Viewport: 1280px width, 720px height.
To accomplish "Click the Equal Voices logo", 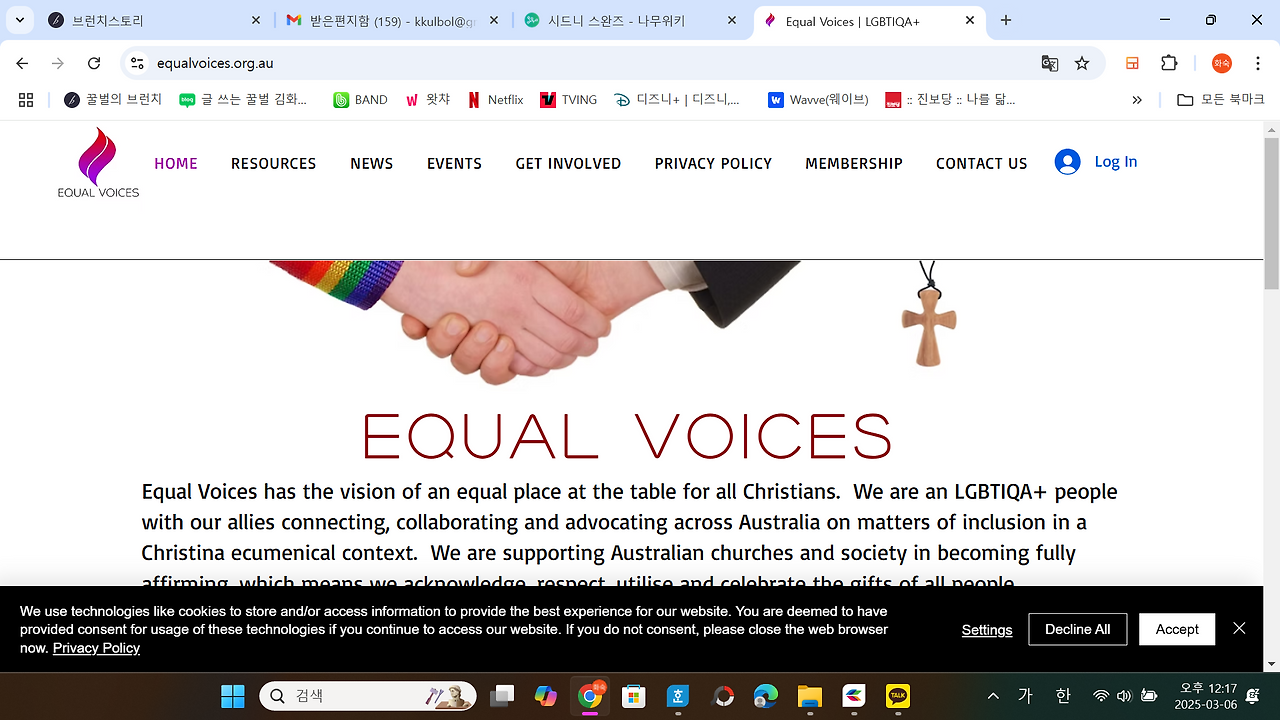I will click(98, 162).
